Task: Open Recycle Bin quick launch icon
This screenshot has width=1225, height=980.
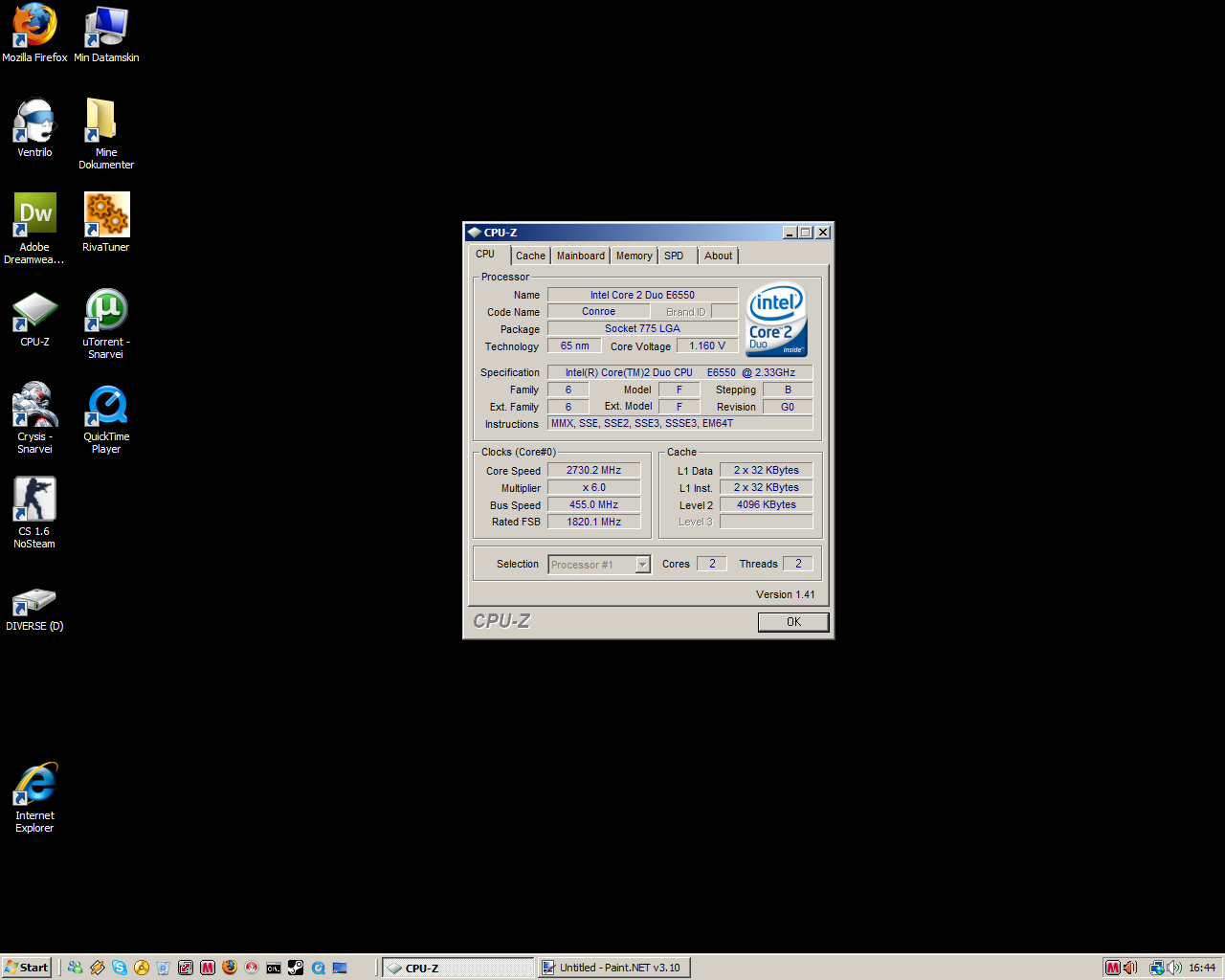Action: click(x=163, y=968)
